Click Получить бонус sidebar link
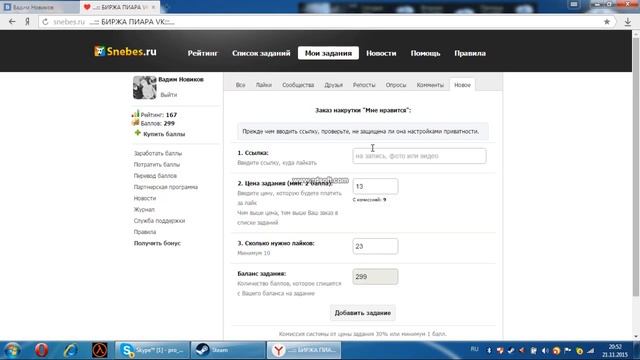Viewport: 640px width, 360px height. 157,243
